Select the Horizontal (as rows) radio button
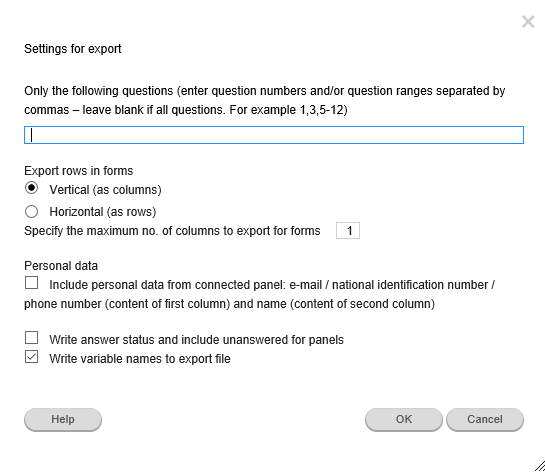The image size is (545, 473). coord(31,211)
